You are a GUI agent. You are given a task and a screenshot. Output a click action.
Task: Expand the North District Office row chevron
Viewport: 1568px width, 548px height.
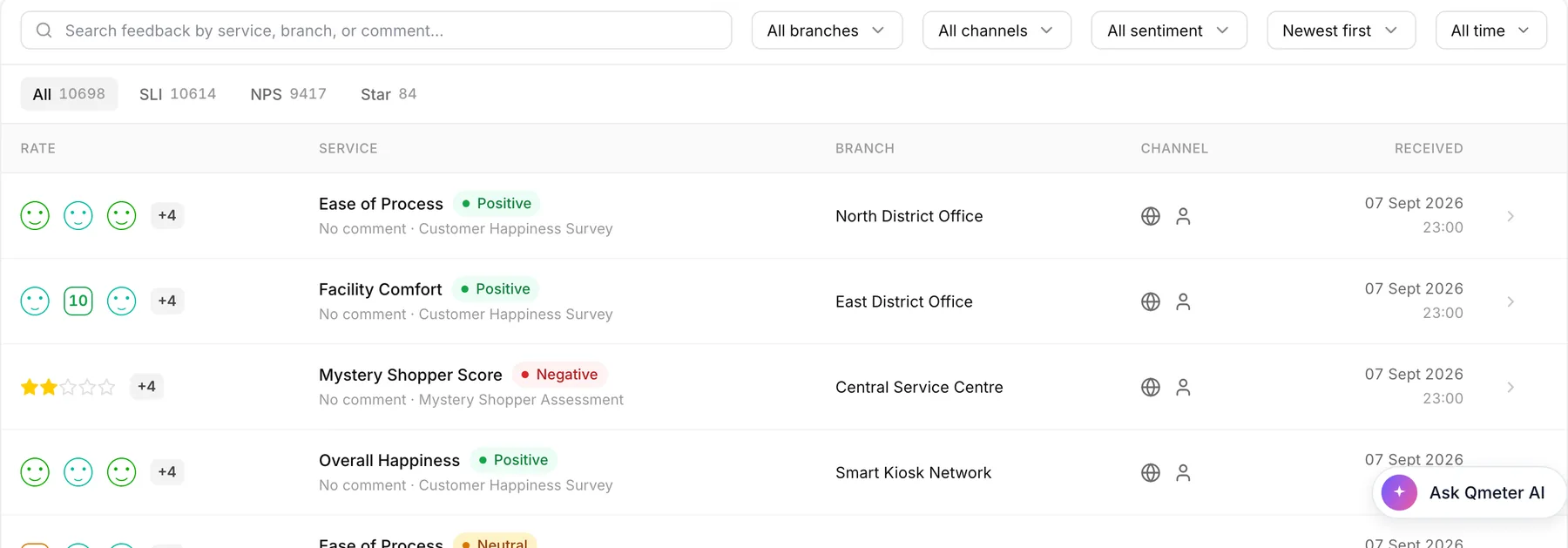pyautogui.click(x=1511, y=216)
